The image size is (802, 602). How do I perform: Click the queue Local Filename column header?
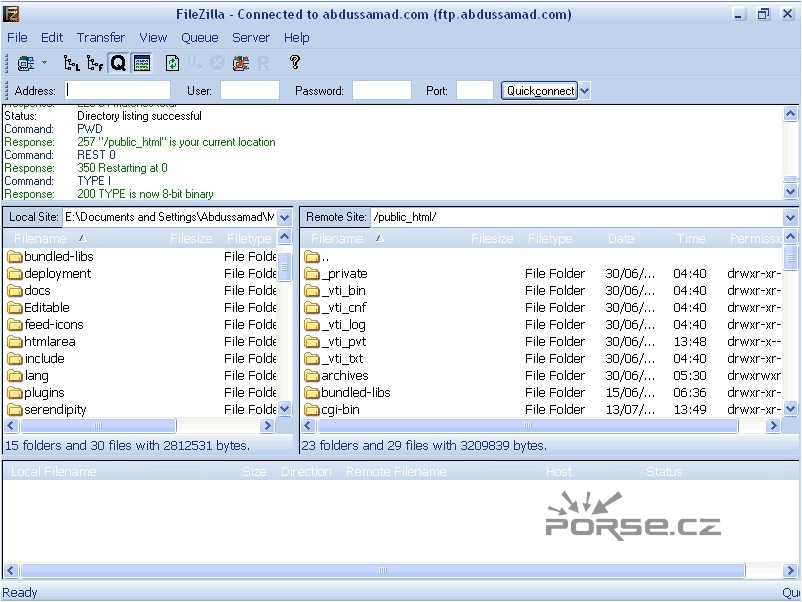point(54,472)
